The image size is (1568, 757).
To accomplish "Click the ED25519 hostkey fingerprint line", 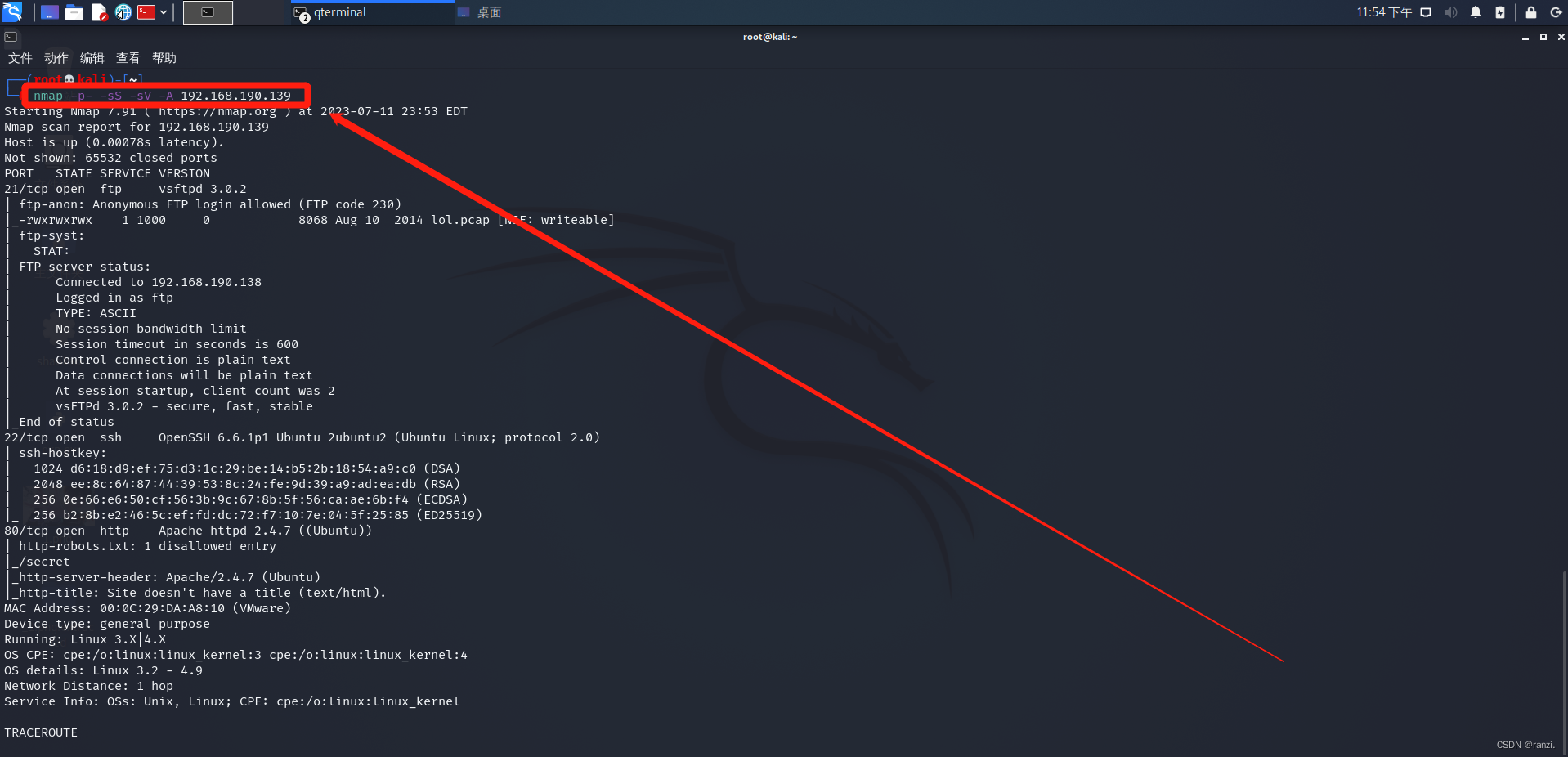I will click(x=258, y=515).
